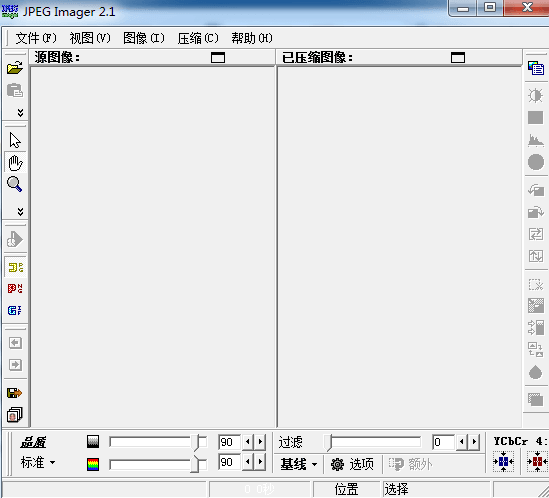Click the 额外 extra button
The image size is (549, 498).
(x=410, y=464)
